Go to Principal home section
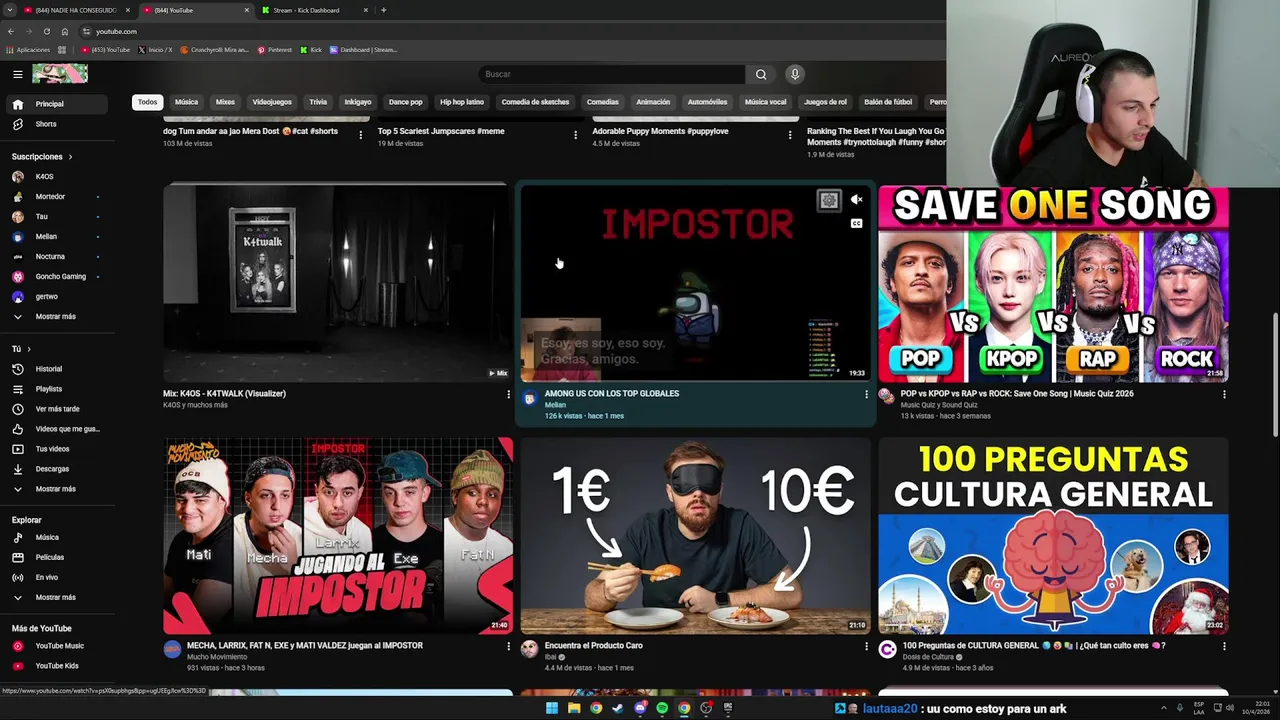 click(x=58, y=104)
